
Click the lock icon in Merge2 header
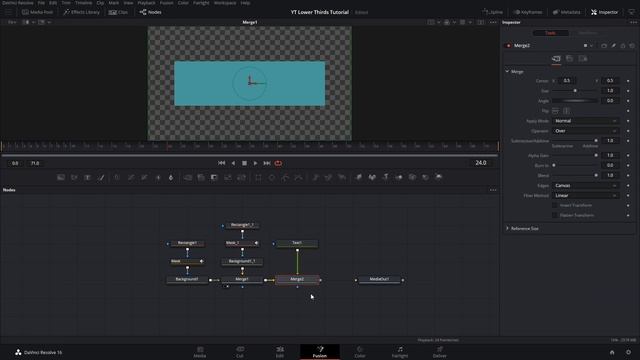623,46
